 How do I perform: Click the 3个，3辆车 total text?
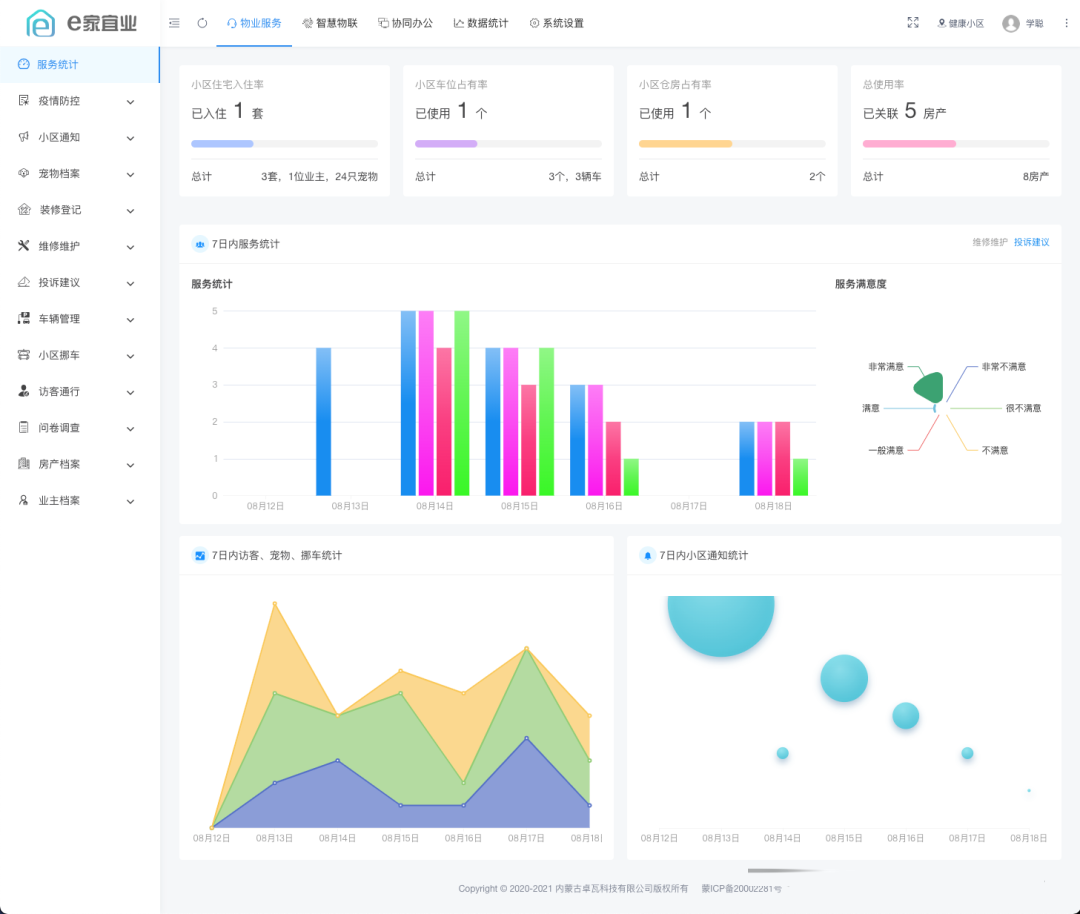pos(574,176)
